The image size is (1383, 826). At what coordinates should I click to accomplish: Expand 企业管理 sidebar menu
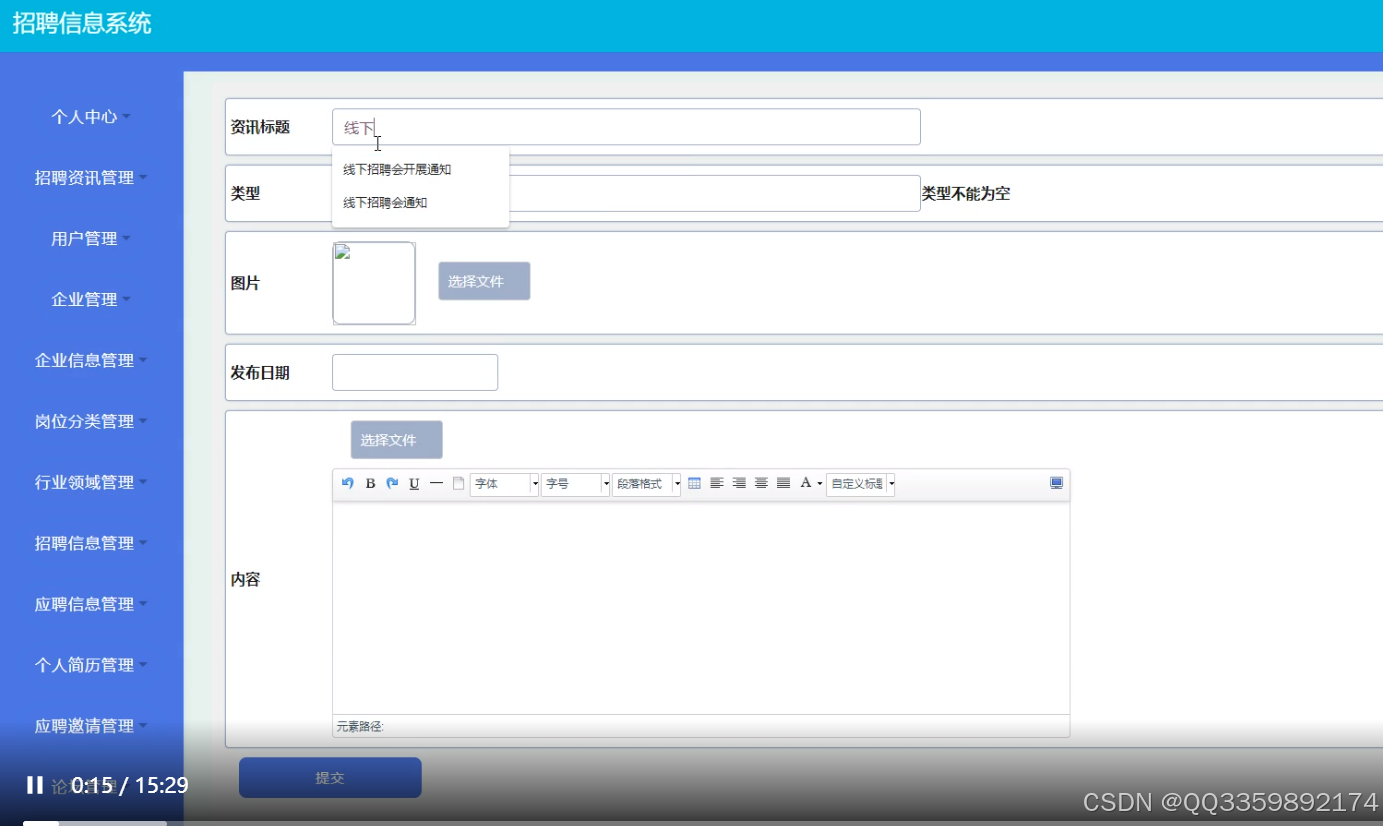tap(91, 300)
